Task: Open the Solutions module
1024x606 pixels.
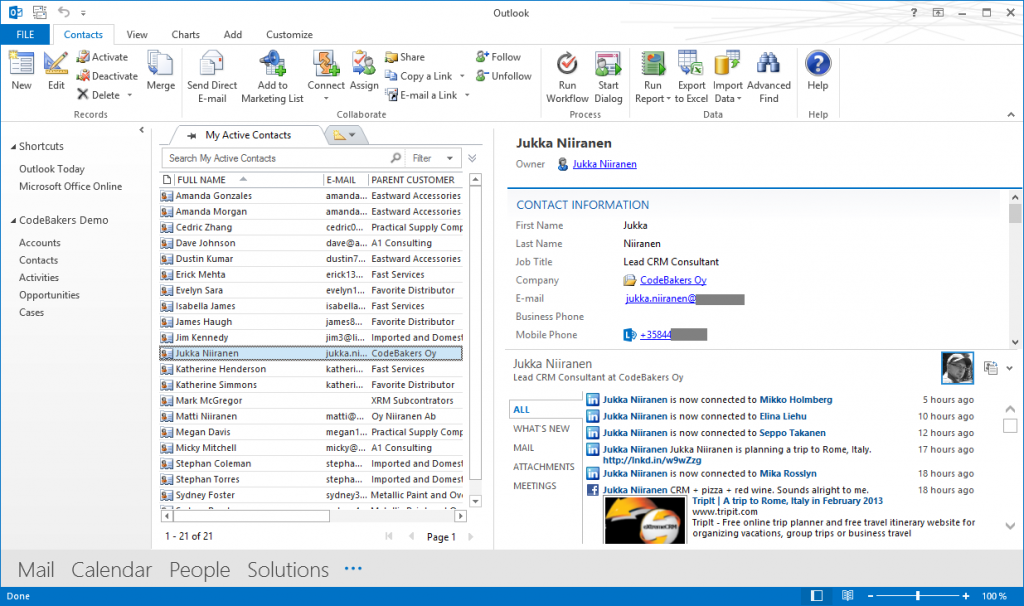Action: (x=288, y=569)
